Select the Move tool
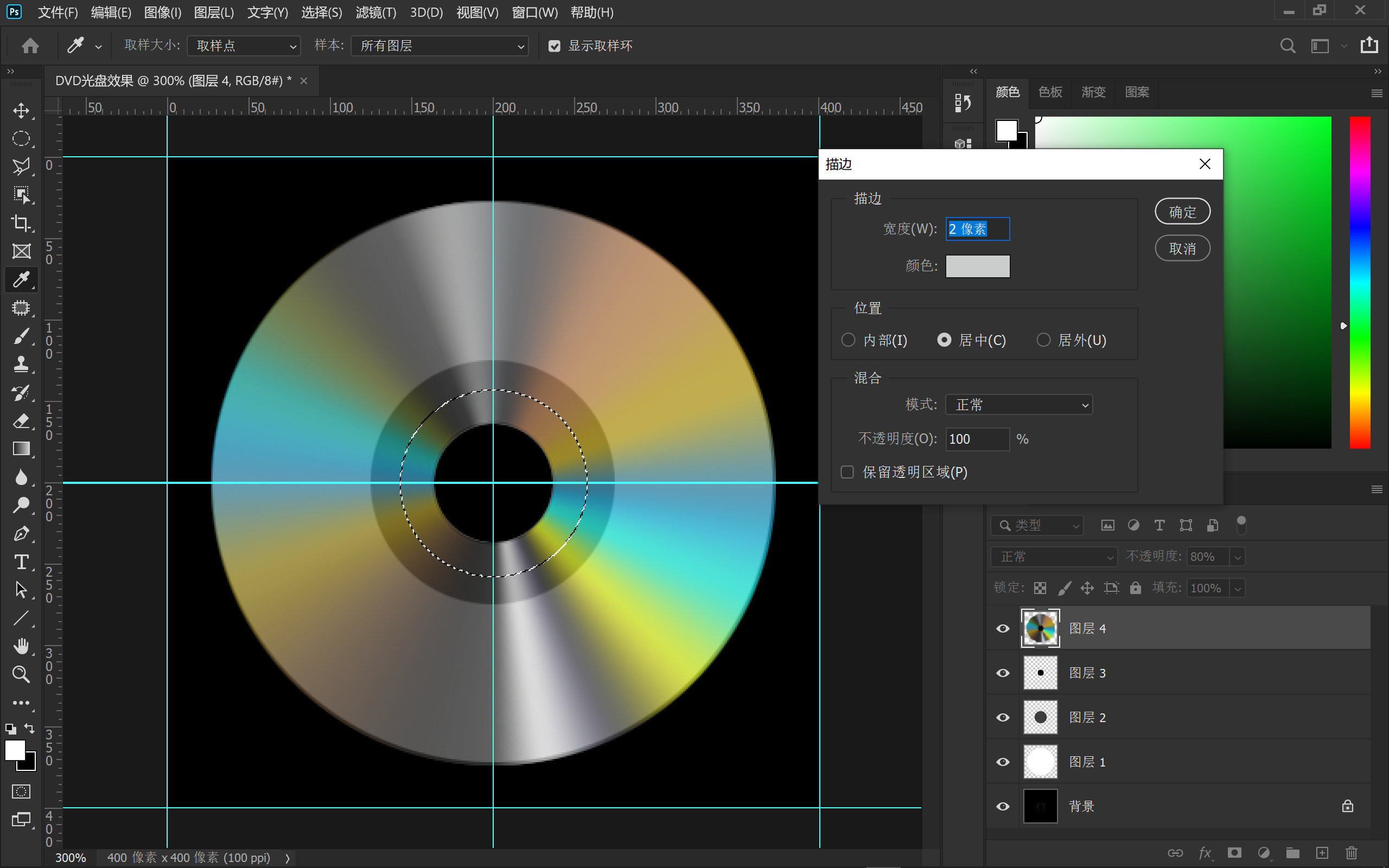The height and width of the screenshot is (868, 1389). click(21, 110)
